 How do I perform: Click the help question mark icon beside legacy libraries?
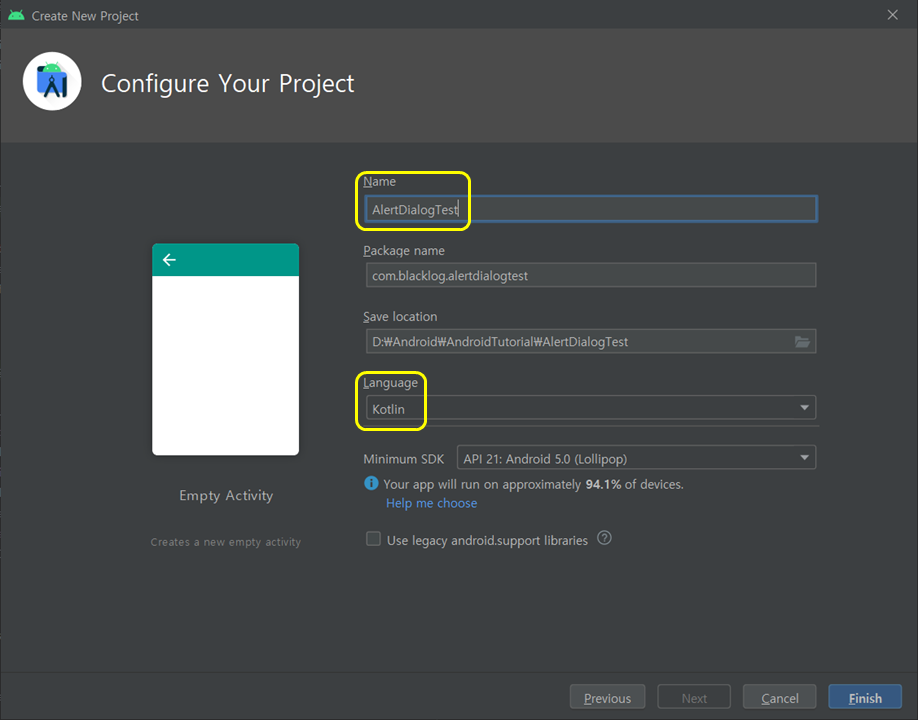click(604, 538)
